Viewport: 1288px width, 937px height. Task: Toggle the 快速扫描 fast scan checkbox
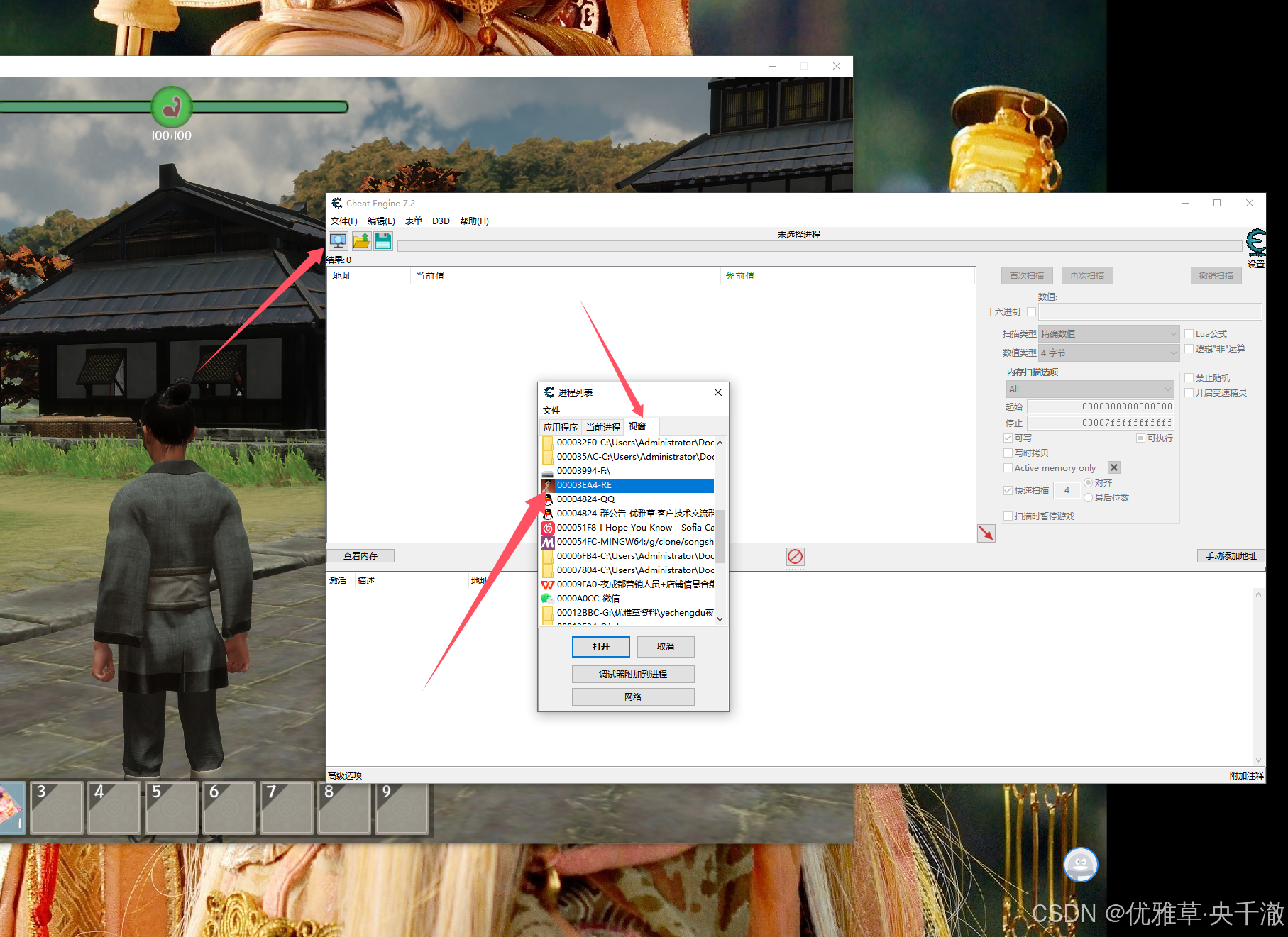(1008, 491)
